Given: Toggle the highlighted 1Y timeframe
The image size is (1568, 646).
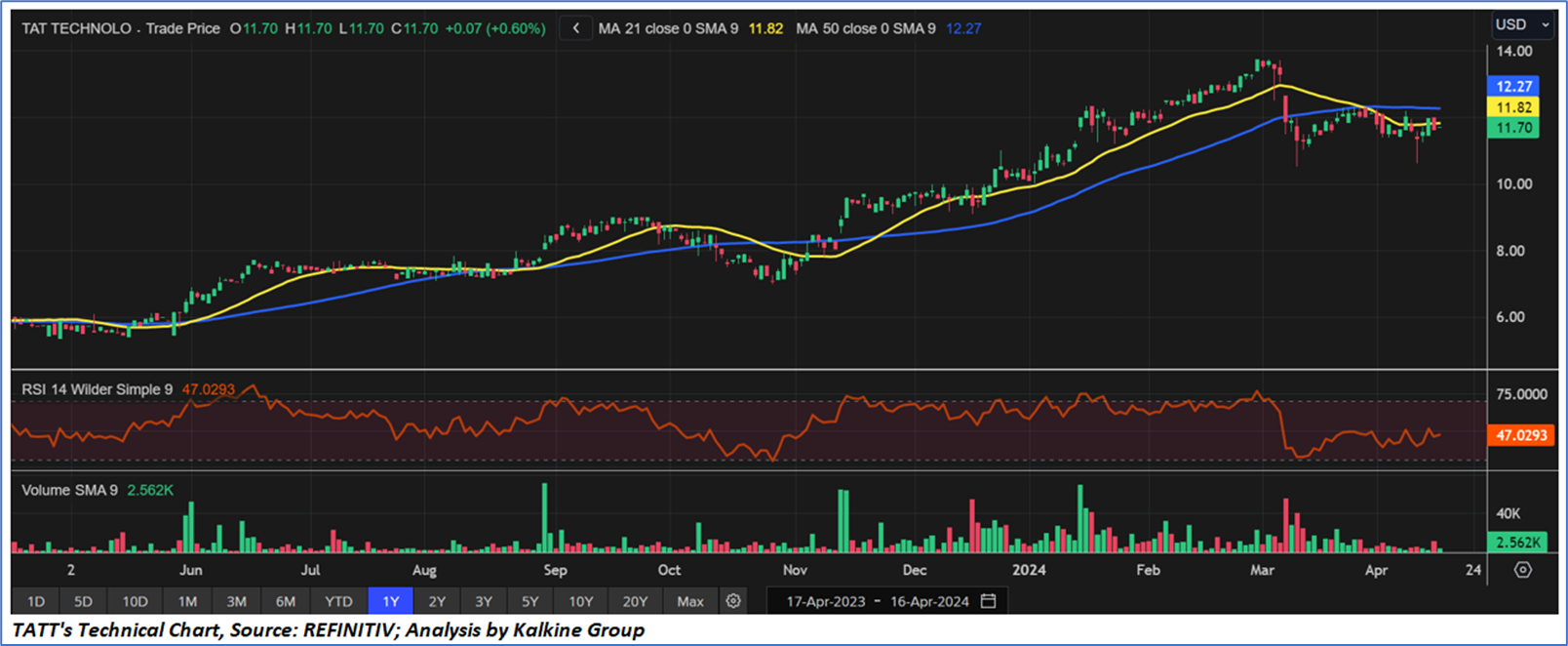Looking at the screenshot, I should tap(390, 601).
